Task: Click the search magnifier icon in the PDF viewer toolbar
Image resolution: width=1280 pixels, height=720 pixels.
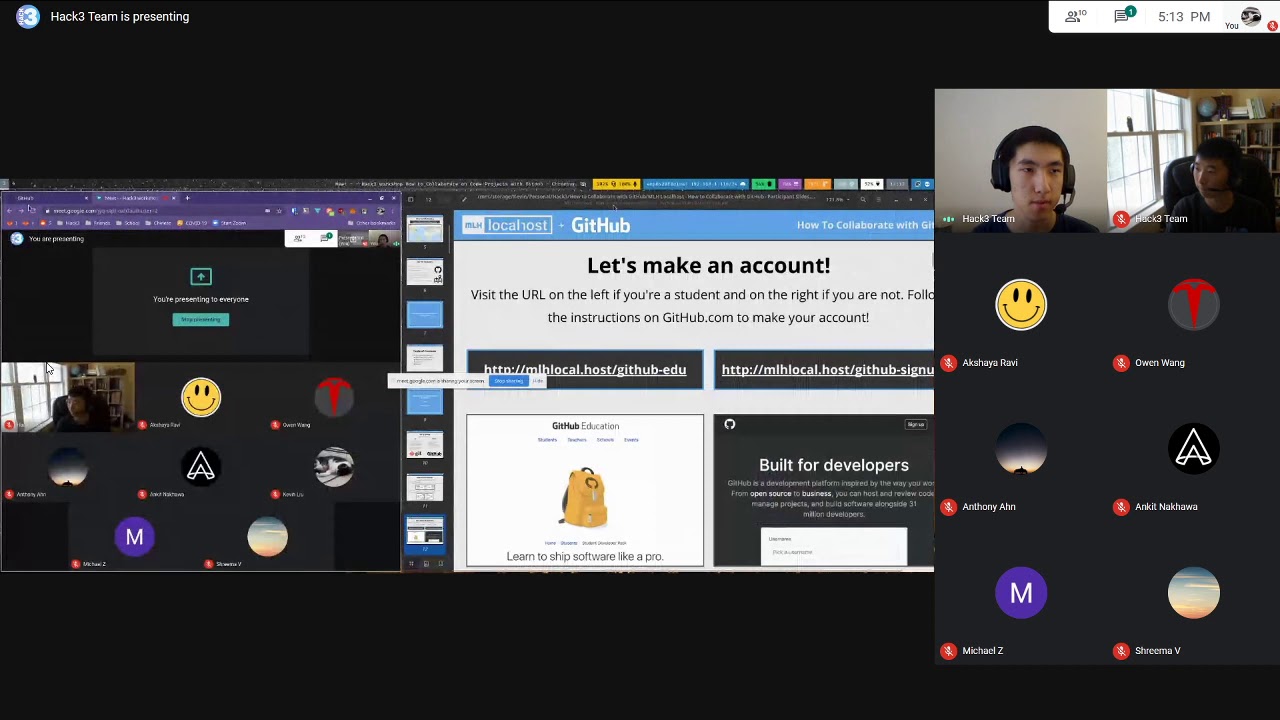Action: tap(863, 199)
